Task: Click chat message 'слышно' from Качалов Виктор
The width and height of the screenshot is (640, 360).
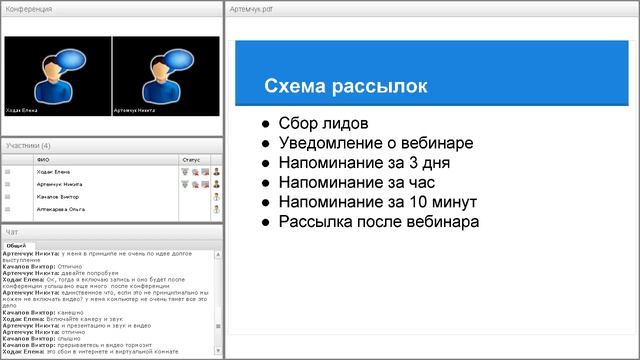Action: point(69,338)
